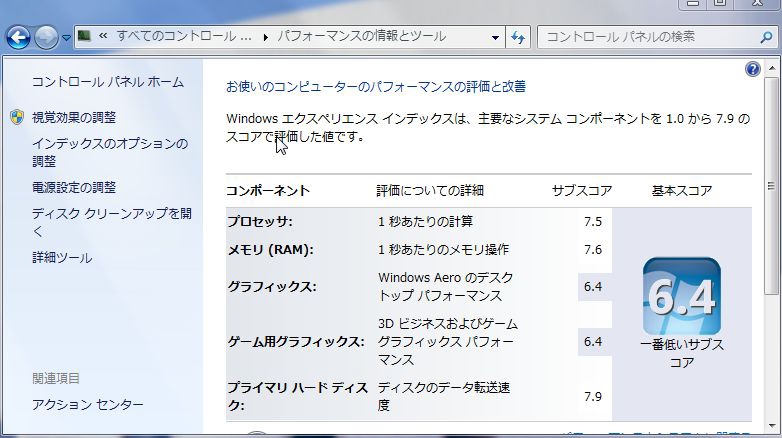This screenshot has height=438, width=782.
Task: Click the 評価についての詳細 column header
Action: pyautogui.click(x=430, y=191)
